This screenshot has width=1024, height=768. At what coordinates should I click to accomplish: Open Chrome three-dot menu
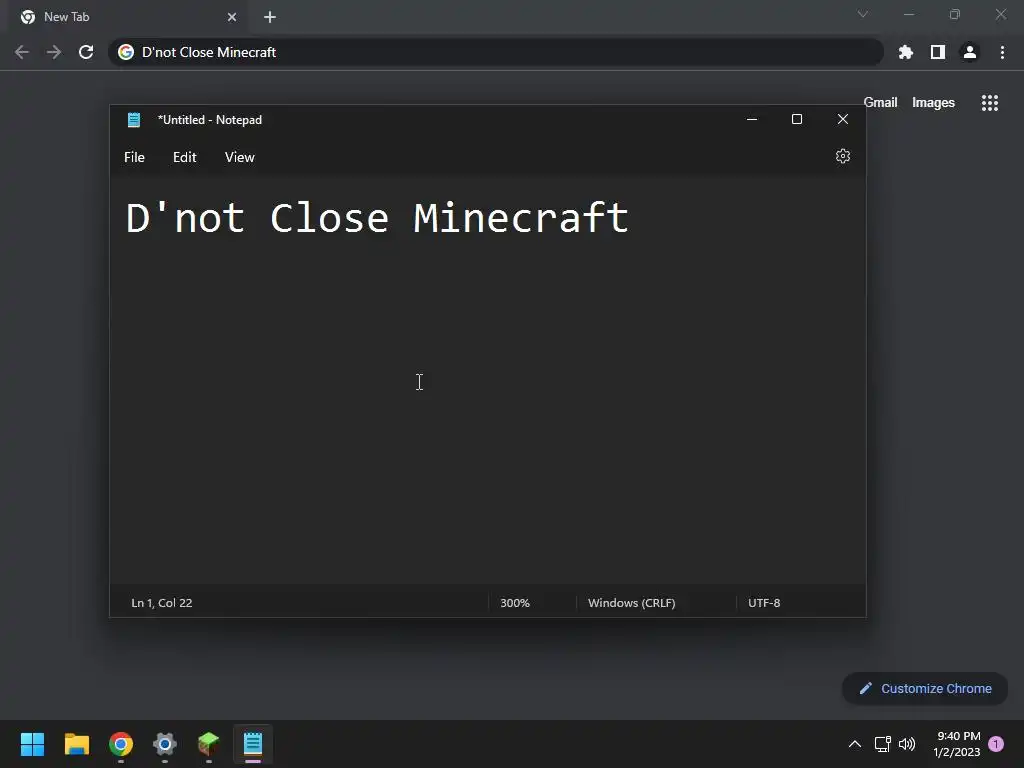click(x=1002, y=52)
